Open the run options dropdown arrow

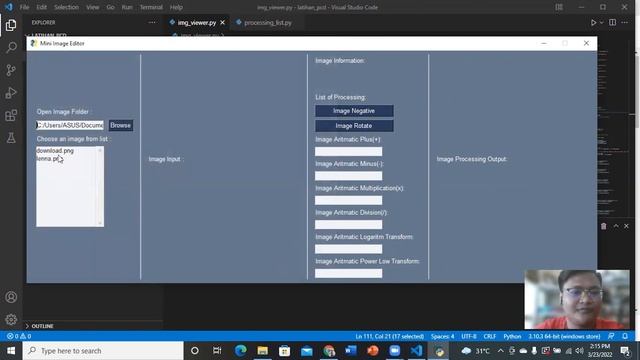[601, 22]
